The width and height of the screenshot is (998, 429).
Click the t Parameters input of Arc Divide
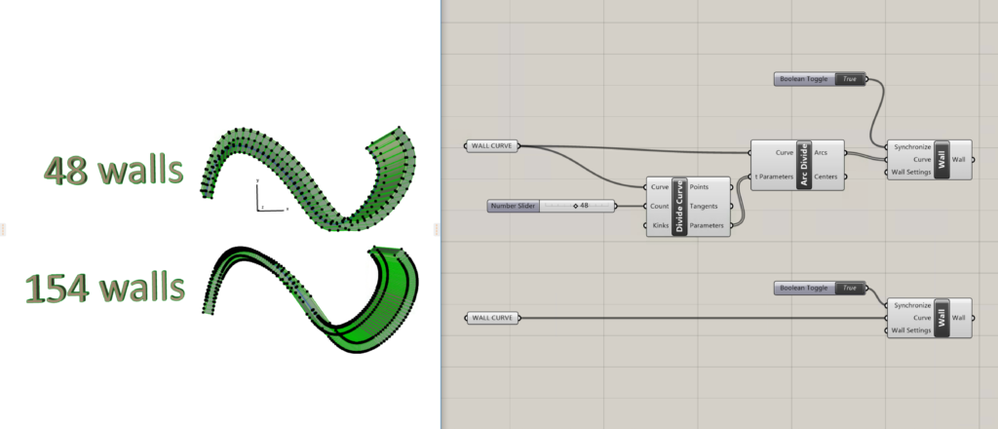pos(775,177)
